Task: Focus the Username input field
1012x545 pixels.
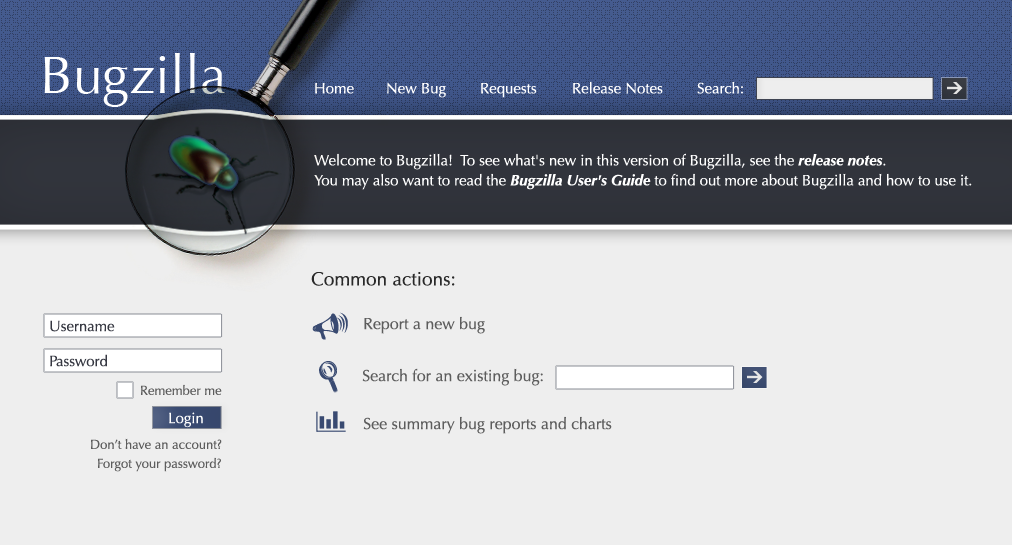Action: [132, 326]
